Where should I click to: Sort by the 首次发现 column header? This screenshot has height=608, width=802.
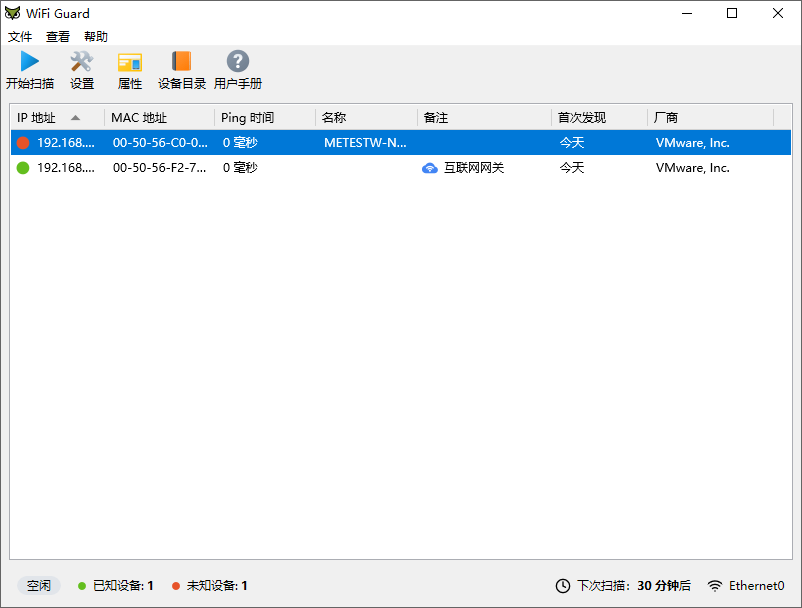coord(599,118)
